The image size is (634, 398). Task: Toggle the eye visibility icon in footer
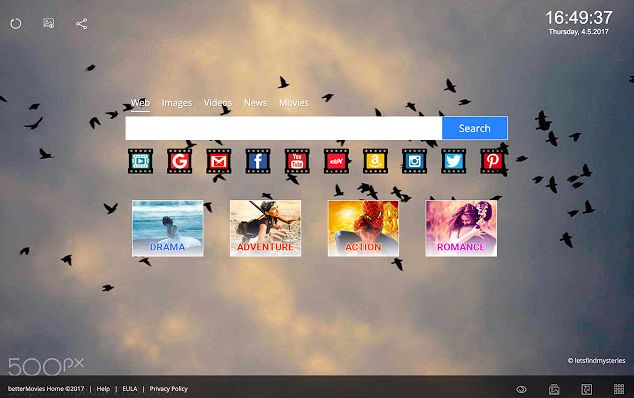522,389
